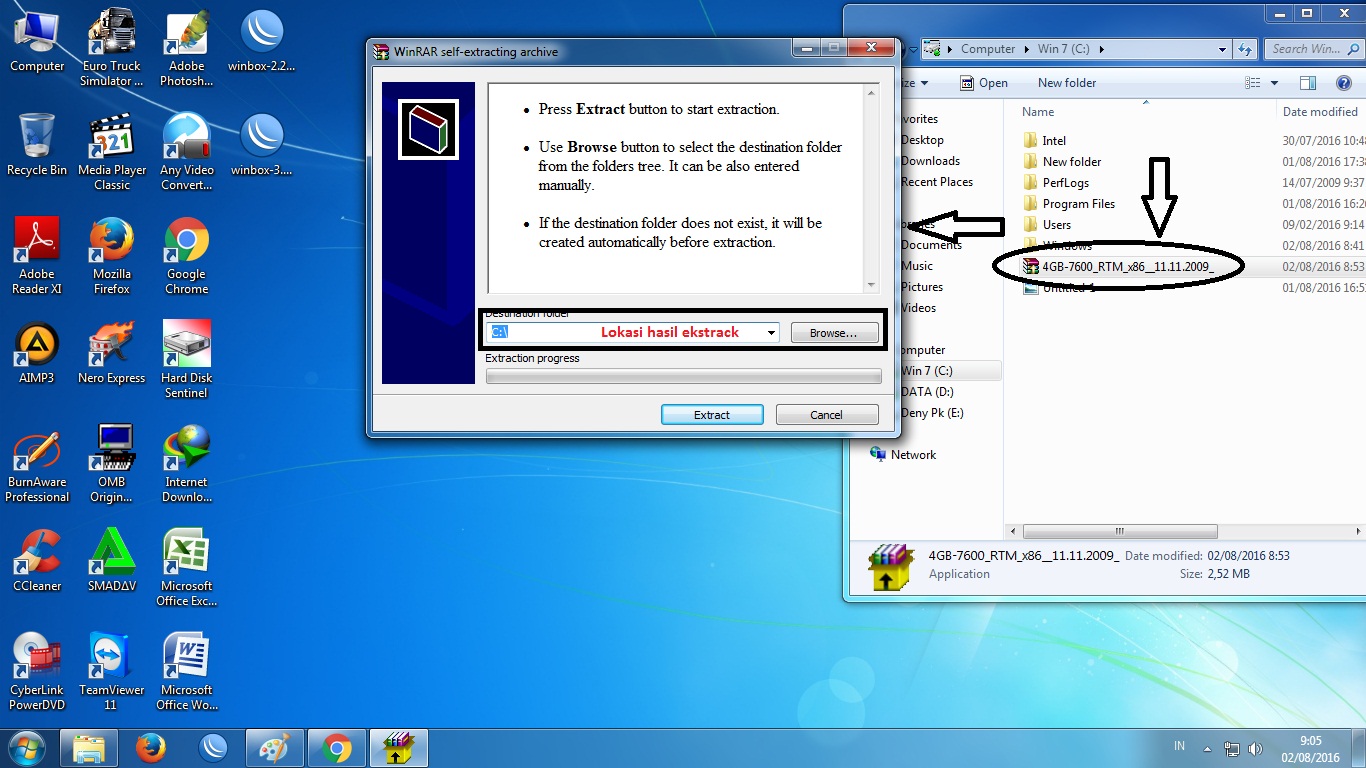Select the Program Files folder
This screenshot has width=1366, height=768.
1078,204
